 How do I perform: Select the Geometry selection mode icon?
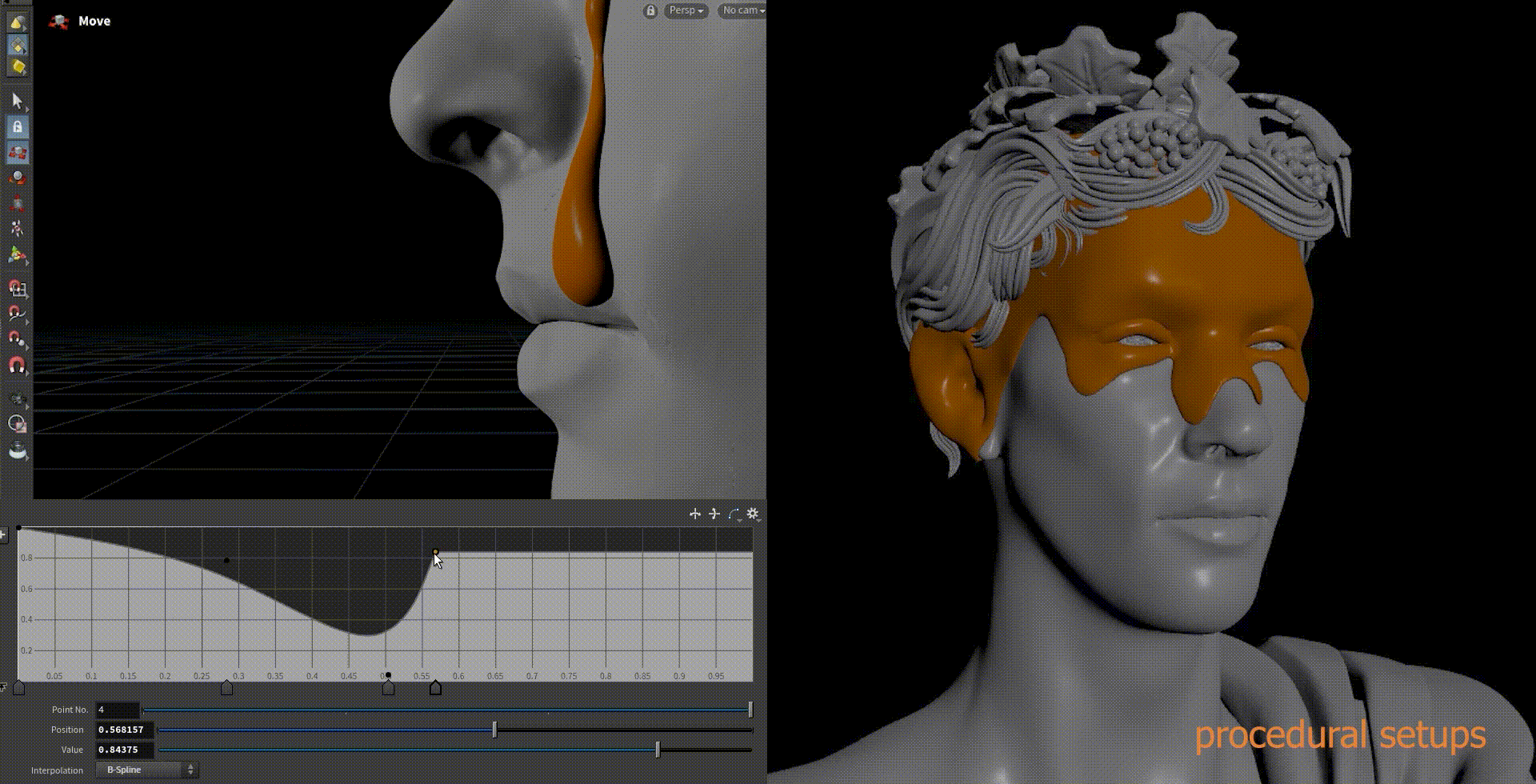coord(17,45)
